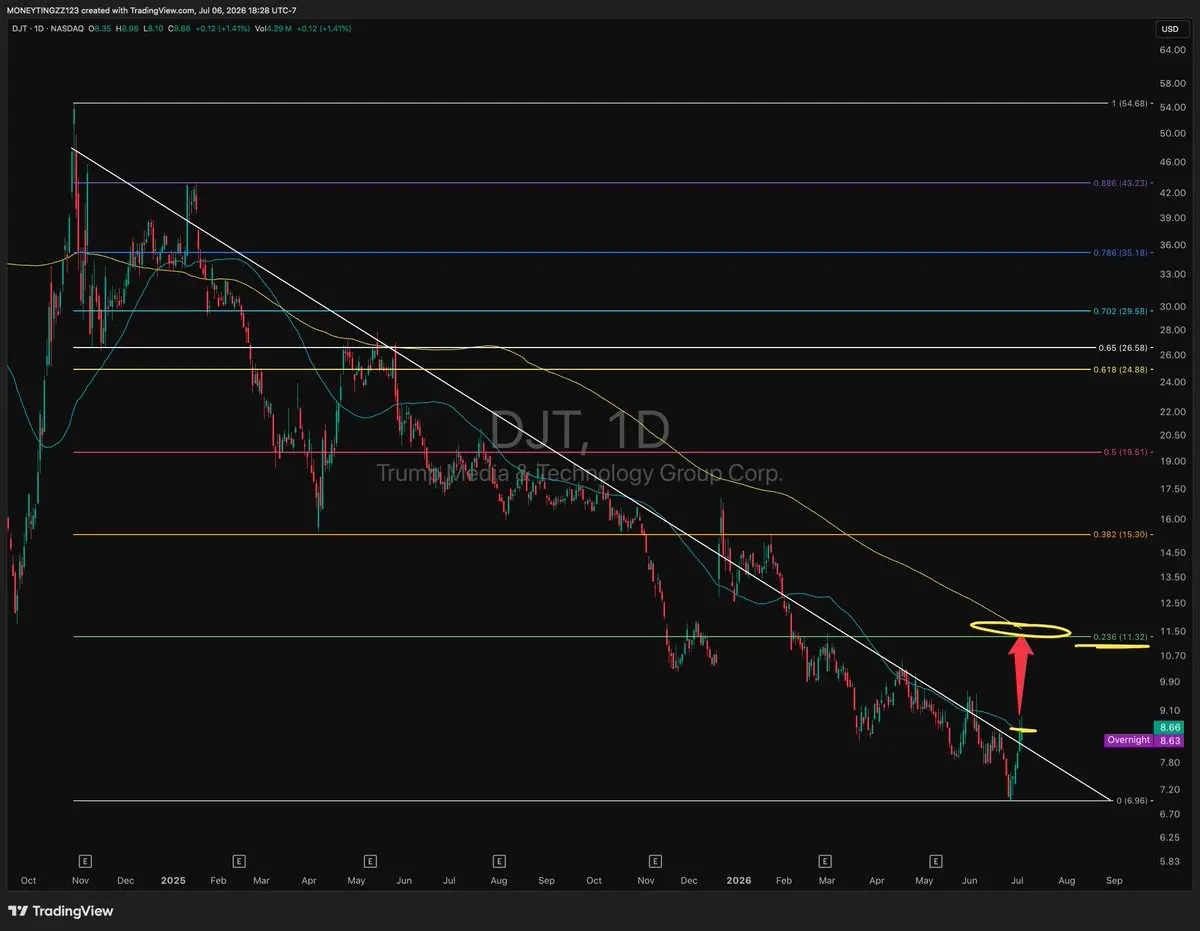Select the Fib label '0.236 (11.32)'
This screenshot has width=1200, height=931.
click(1121, 636)
